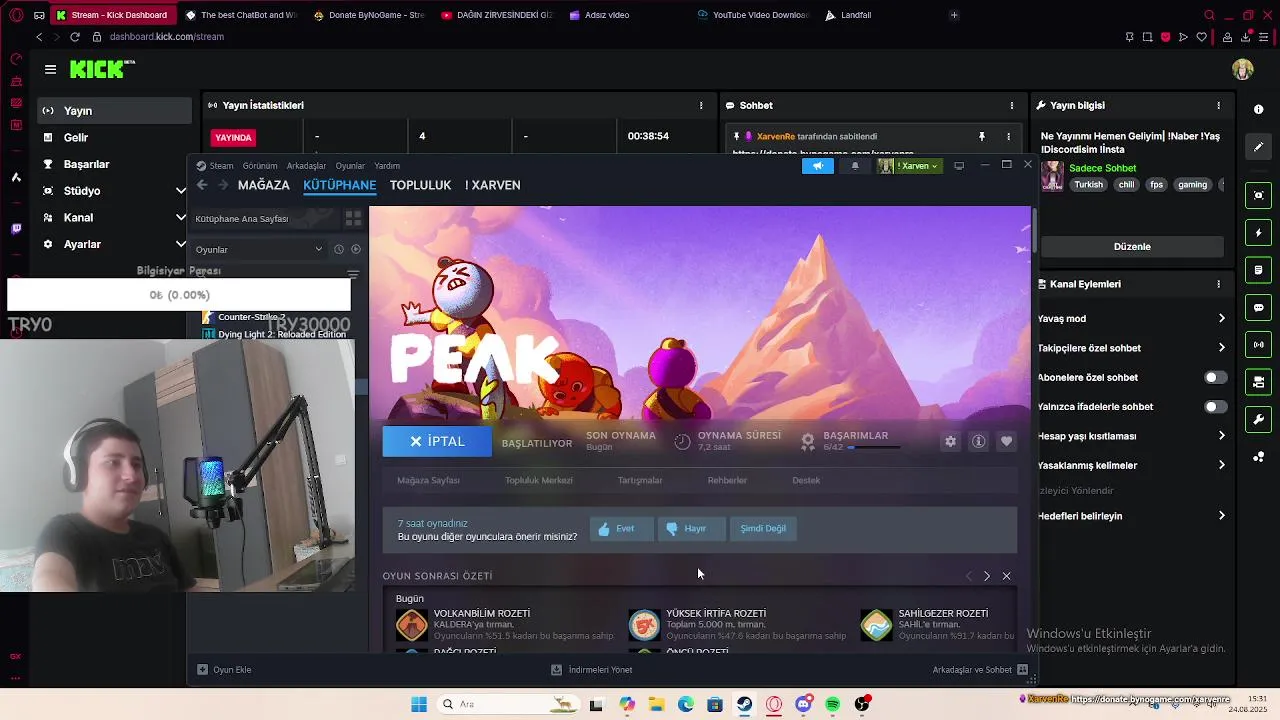
Task: Show next post-game summary item
Action: pyautogui.click(x=986, y=576)
